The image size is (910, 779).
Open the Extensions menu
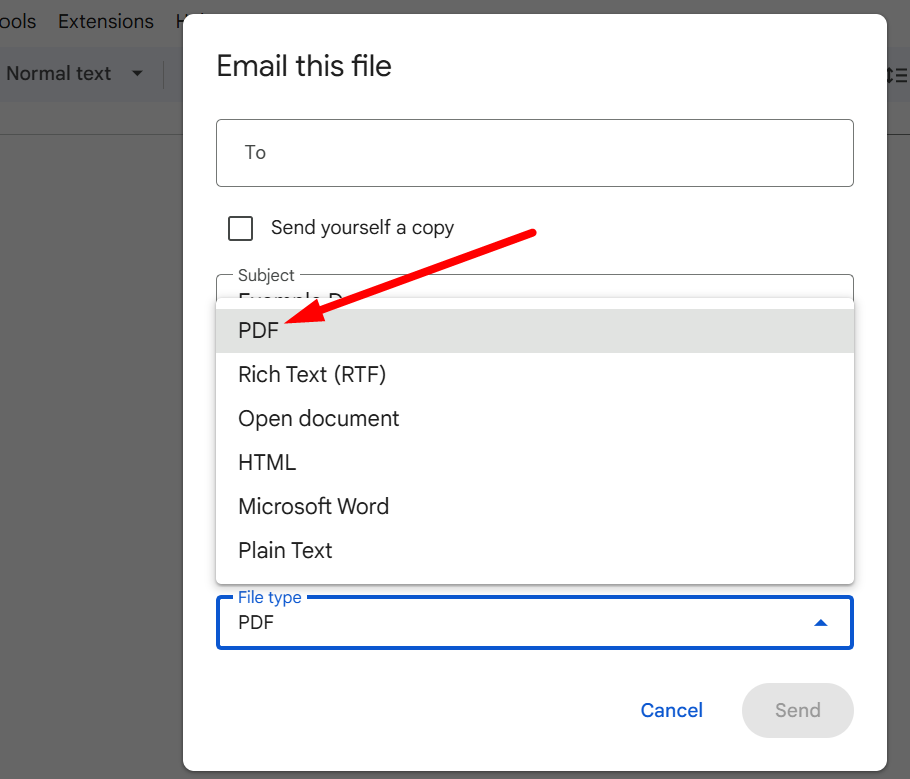tap(106, 21)
